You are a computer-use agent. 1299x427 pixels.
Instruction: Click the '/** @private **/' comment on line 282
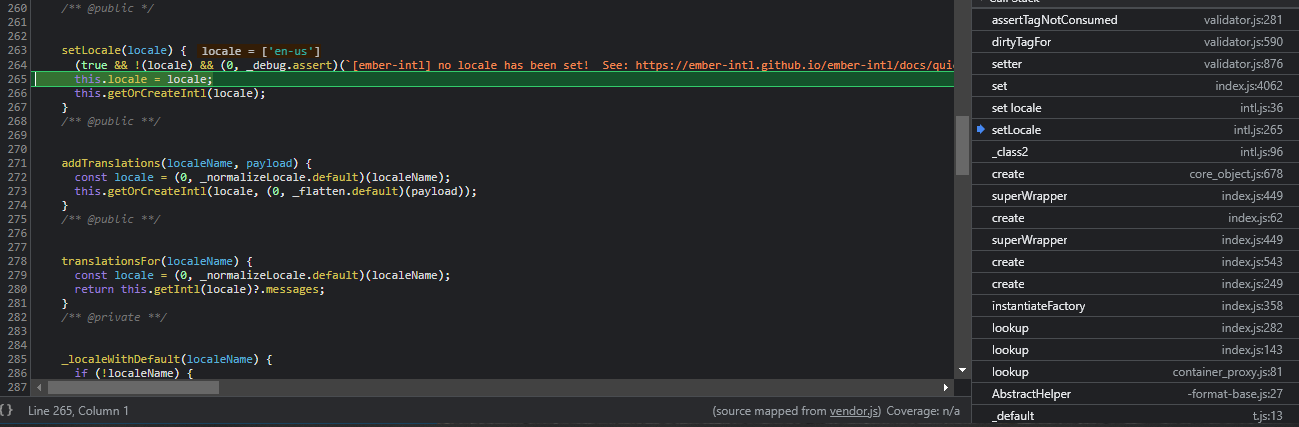coord(114,317)
